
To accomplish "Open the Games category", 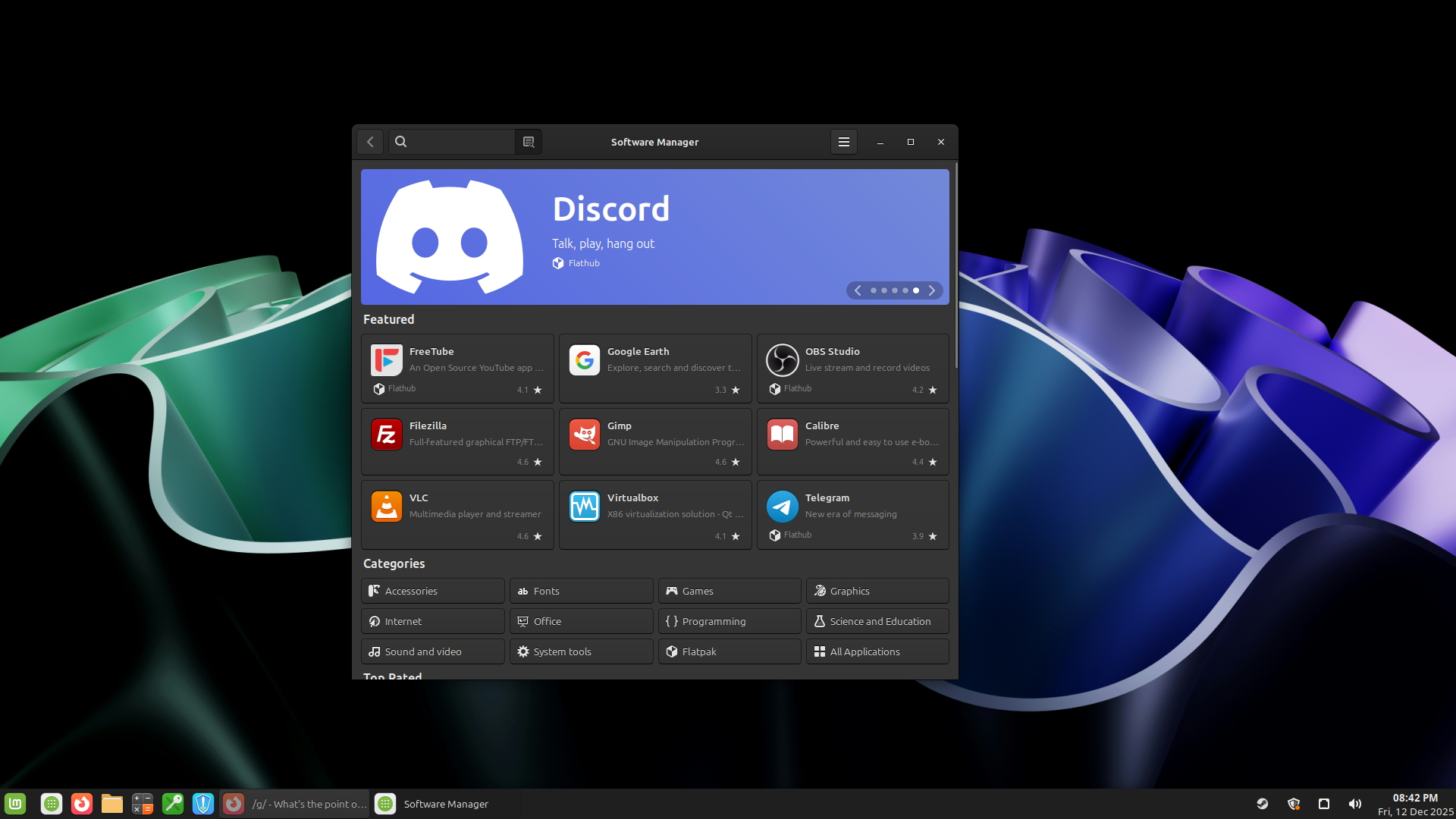I will [729, 591].
